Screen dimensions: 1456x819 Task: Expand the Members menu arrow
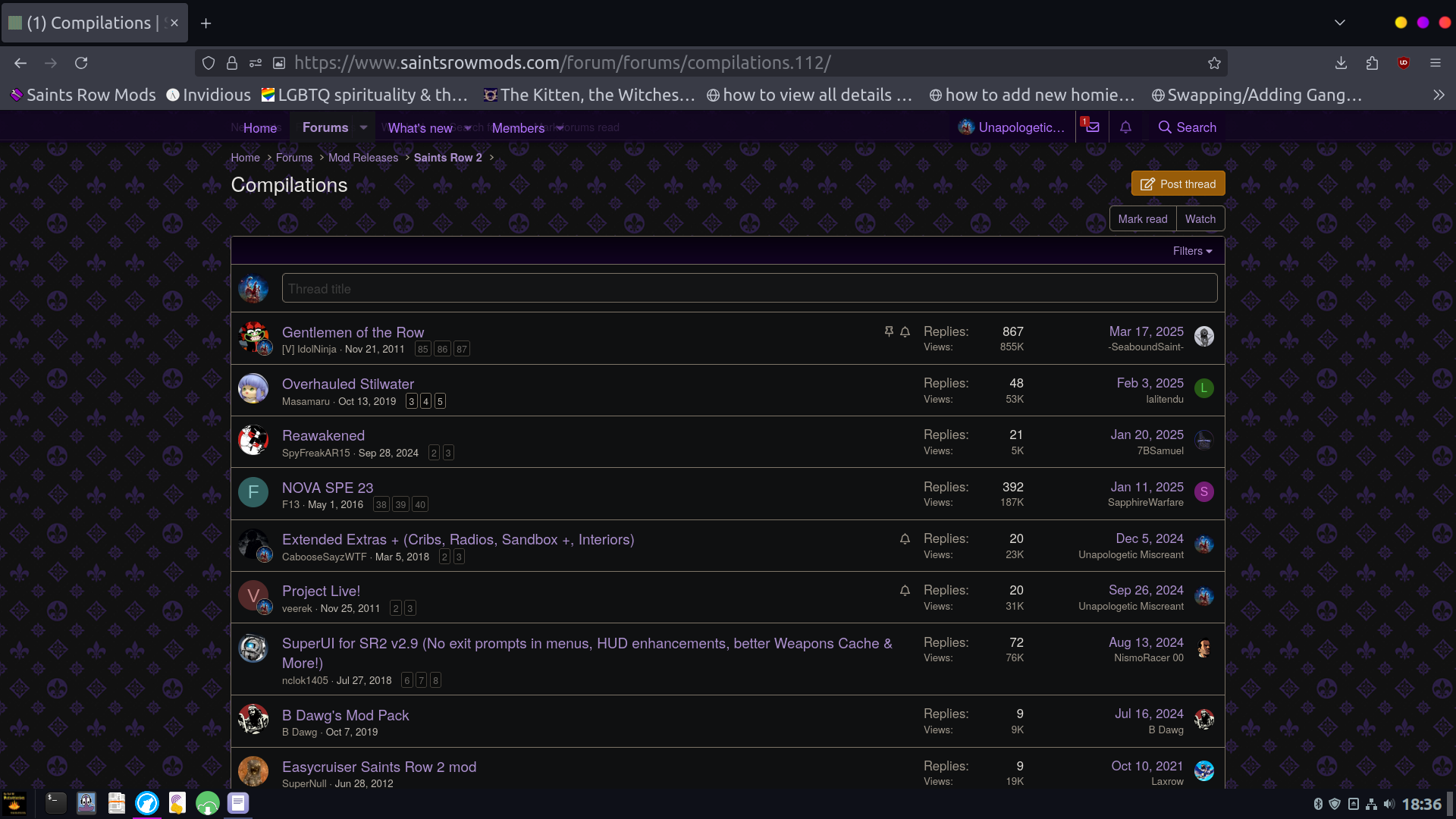tap(560, 127)
